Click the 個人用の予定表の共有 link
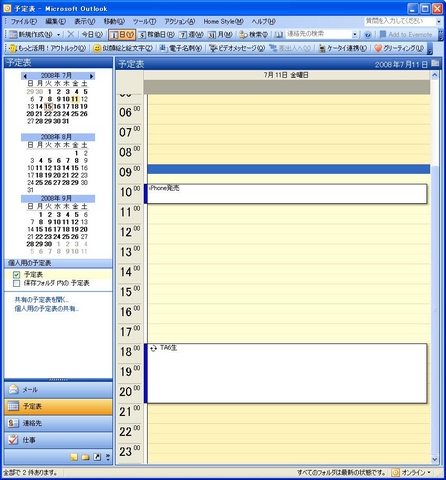 click(46, 309)
